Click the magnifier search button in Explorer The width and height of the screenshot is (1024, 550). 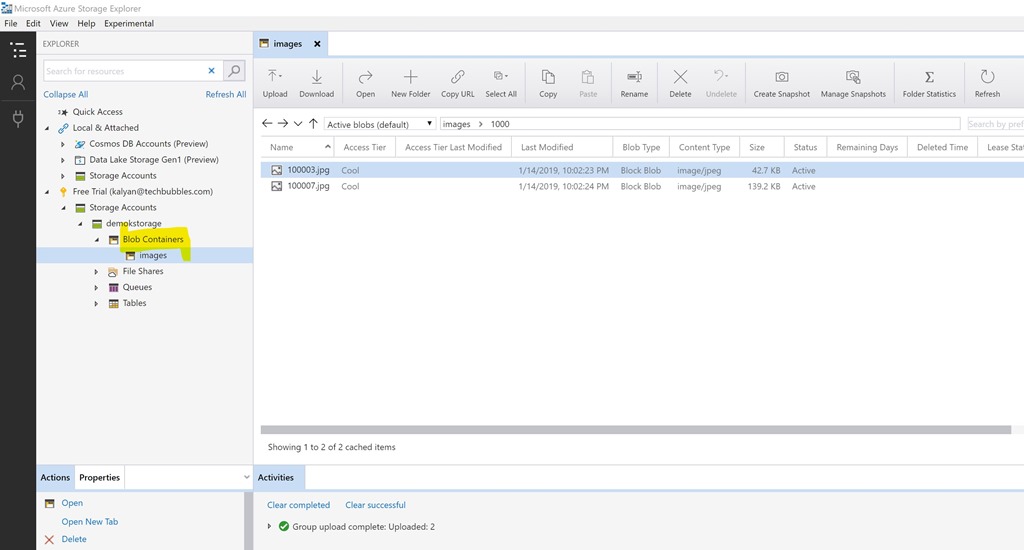pyautogui.click(x=234, y=71)
